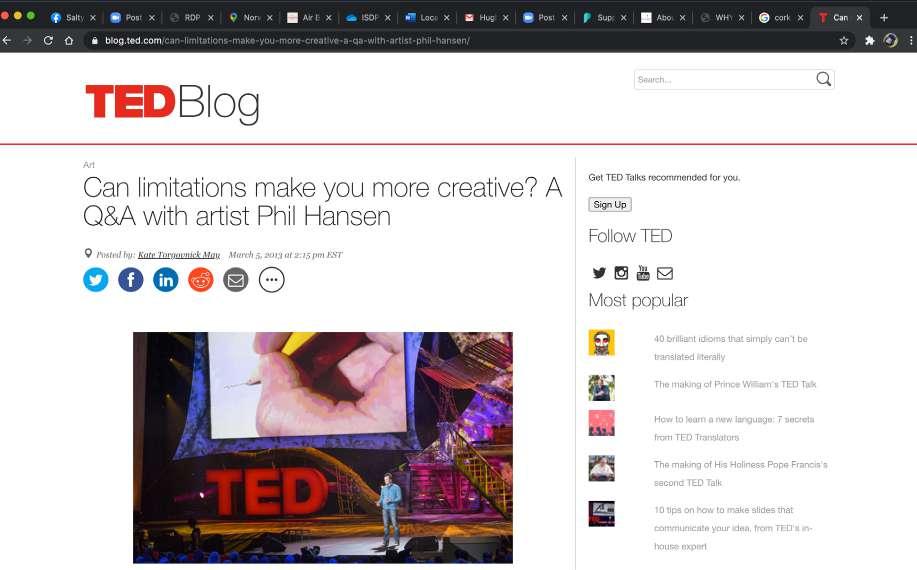Click the slides tips article thumbnail
917x570 pixels.
point(601,514)
